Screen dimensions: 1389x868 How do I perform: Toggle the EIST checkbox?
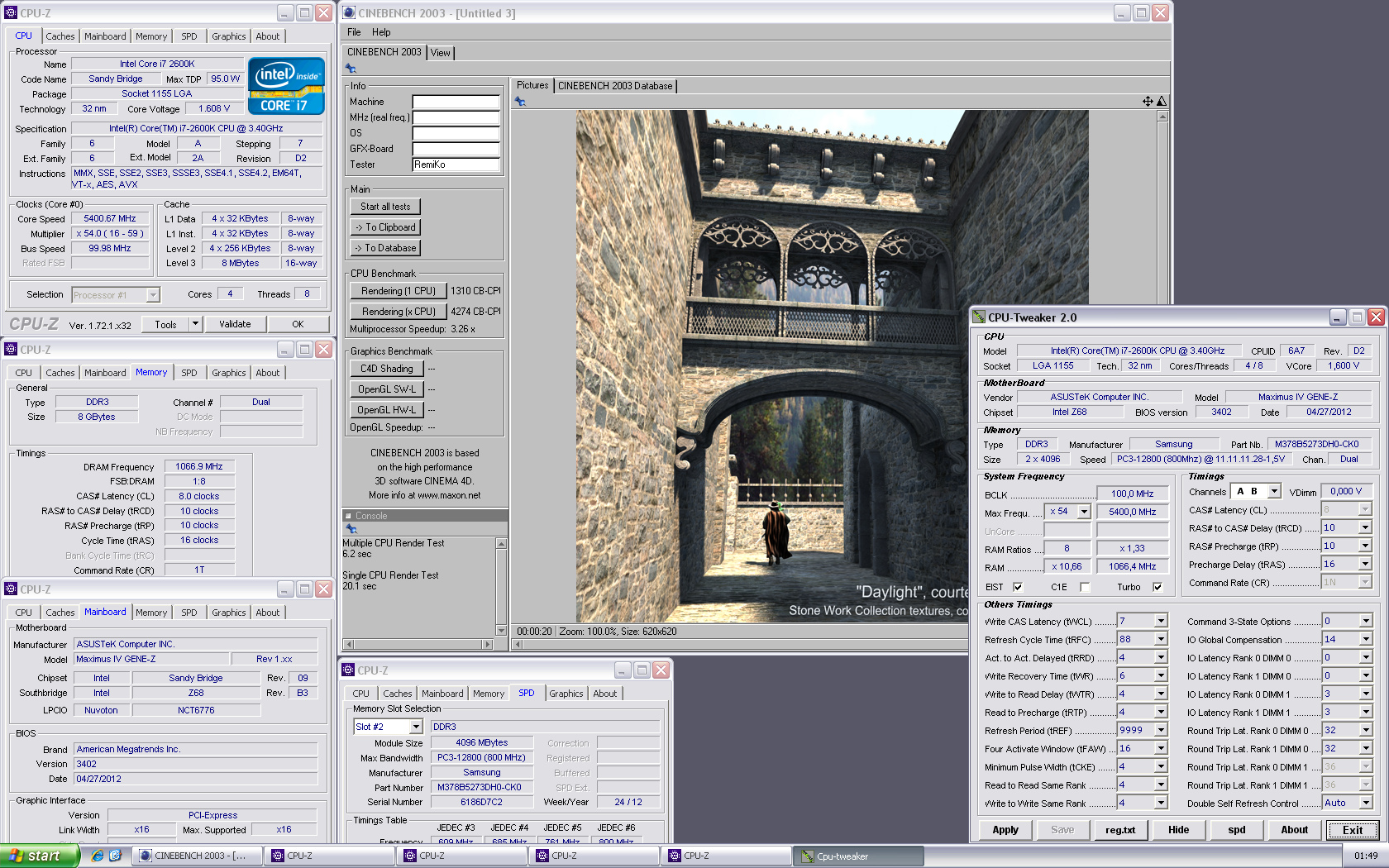[1018, 587]
